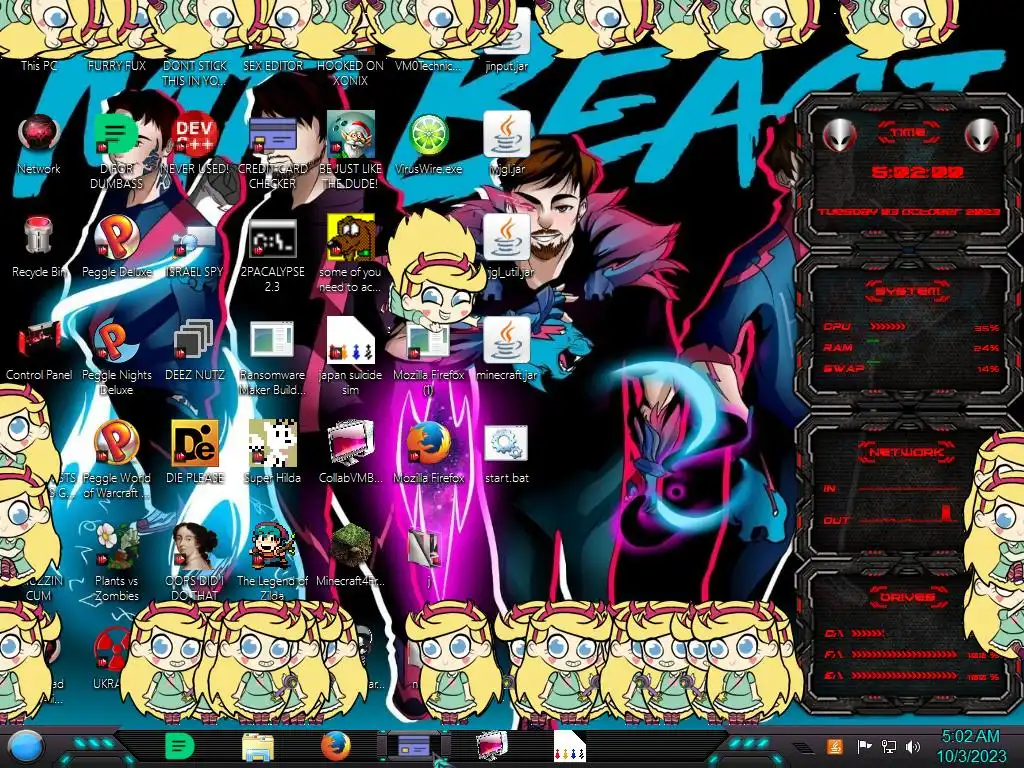Click the DRIVES header in the widget
Viewport: 1024px width, 768px height.
[908, 598]
